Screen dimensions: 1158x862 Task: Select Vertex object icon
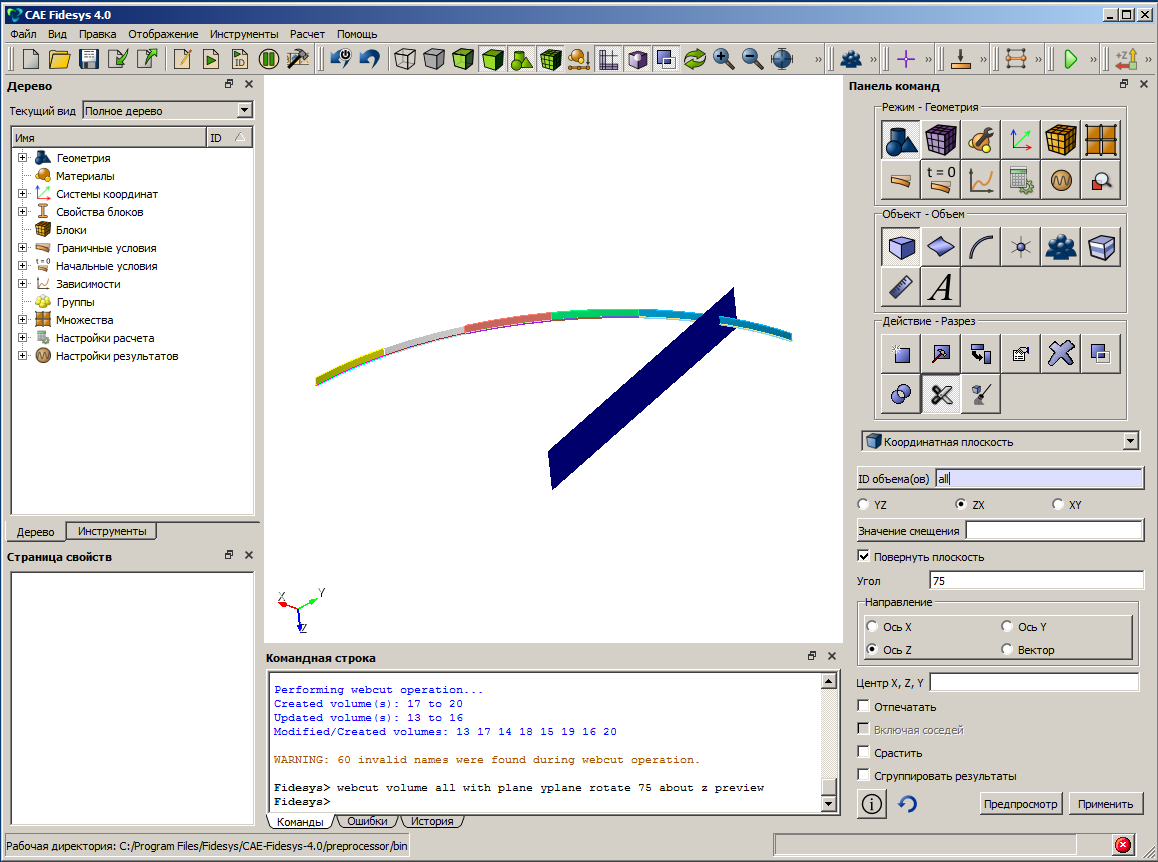pyautogui.click(x=1021, y=247)
